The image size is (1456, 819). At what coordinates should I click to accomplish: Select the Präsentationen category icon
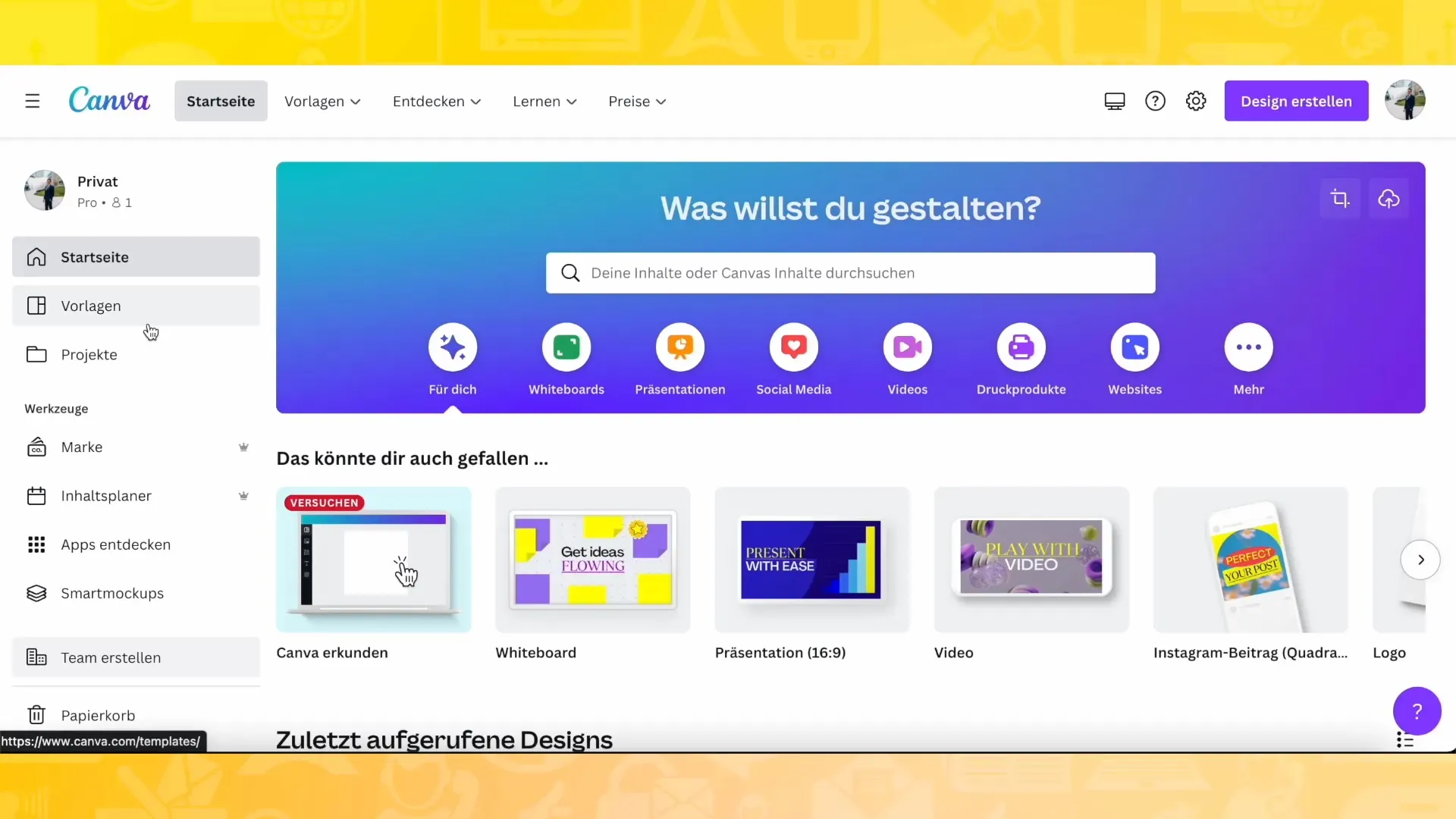pos(680,347)
